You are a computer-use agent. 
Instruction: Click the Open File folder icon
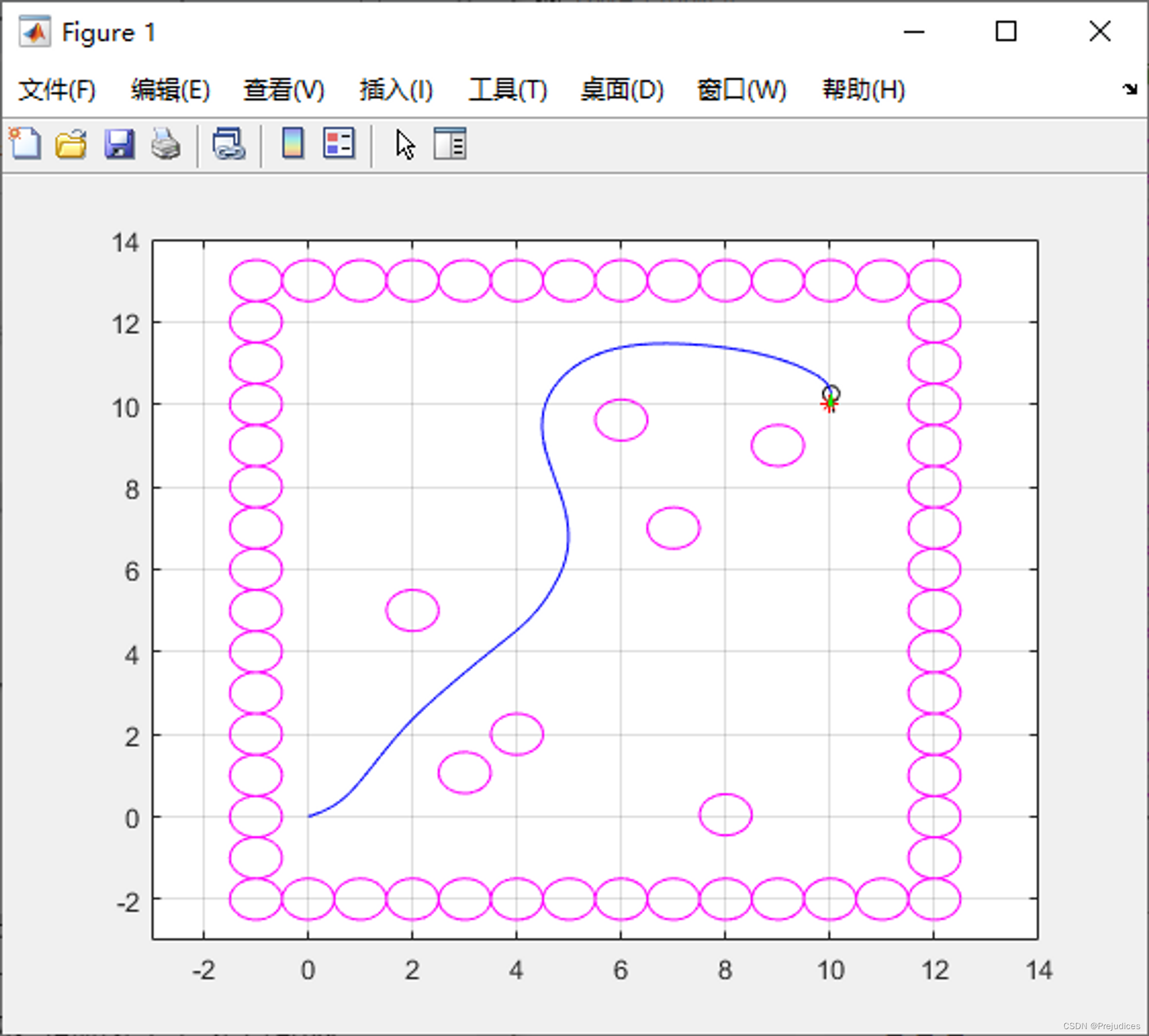(71, 144)
